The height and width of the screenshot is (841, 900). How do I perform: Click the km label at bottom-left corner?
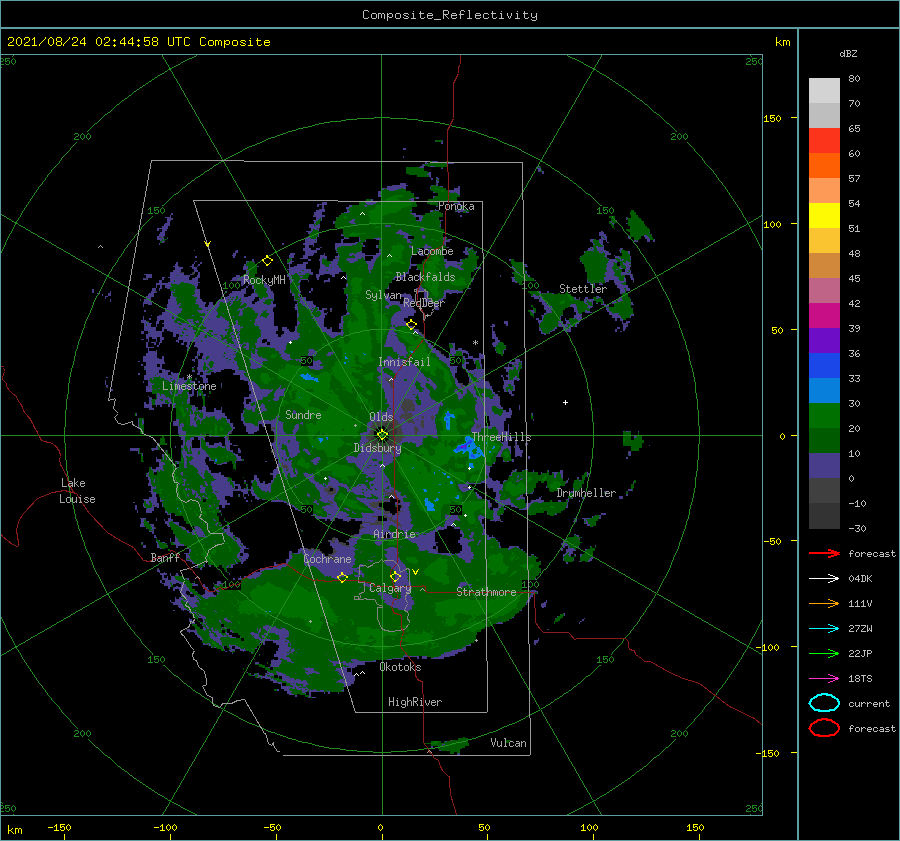coord(14,830)
